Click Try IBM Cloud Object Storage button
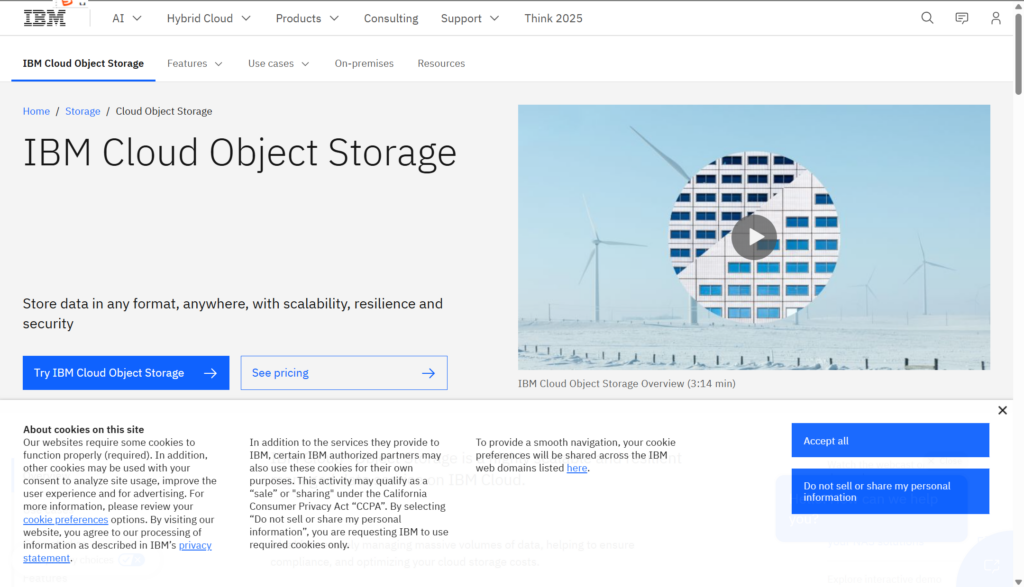The height and width of the screenshot is (587, 1024). (126, 373)
